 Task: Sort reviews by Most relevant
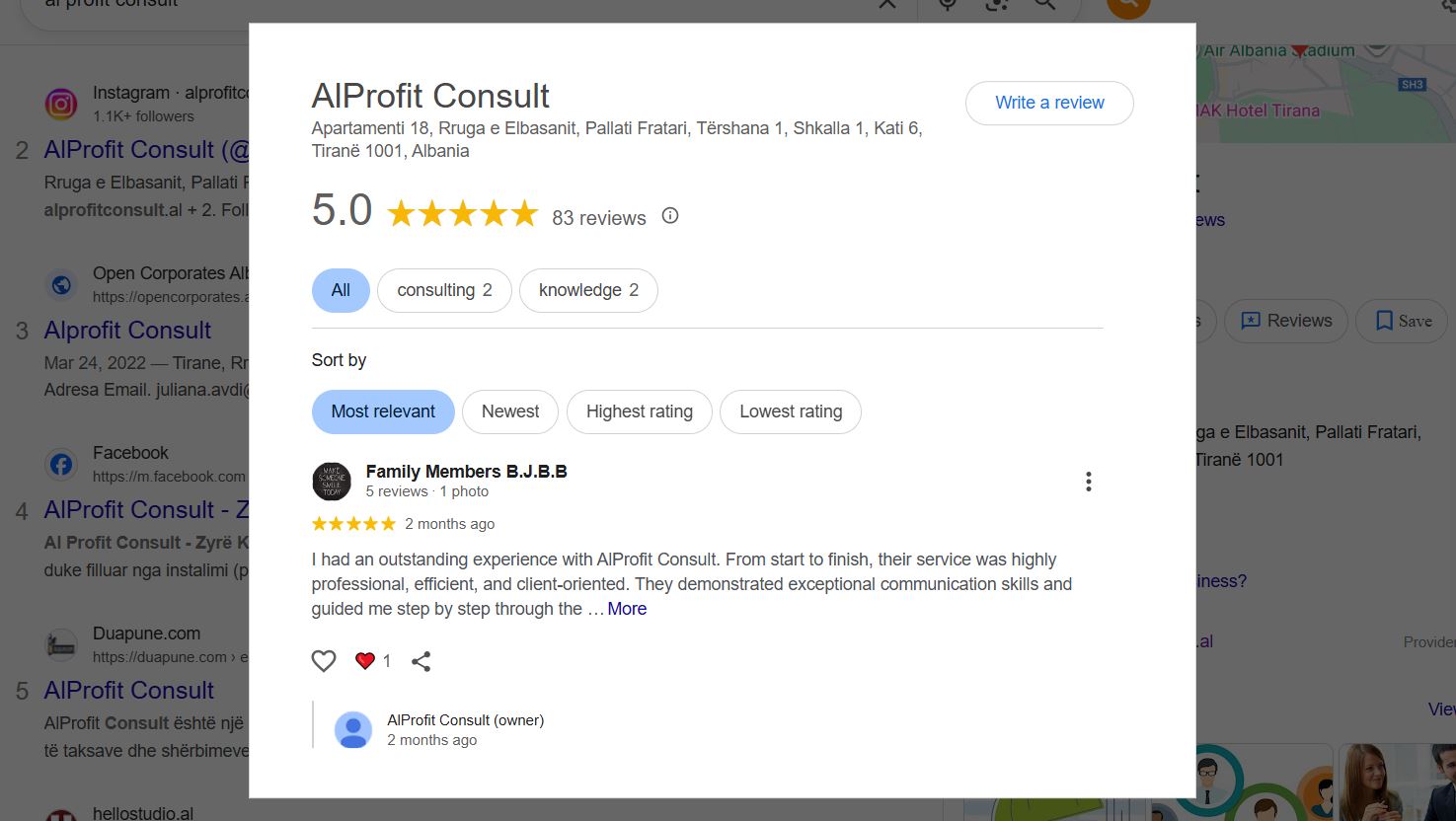(383, 411)
